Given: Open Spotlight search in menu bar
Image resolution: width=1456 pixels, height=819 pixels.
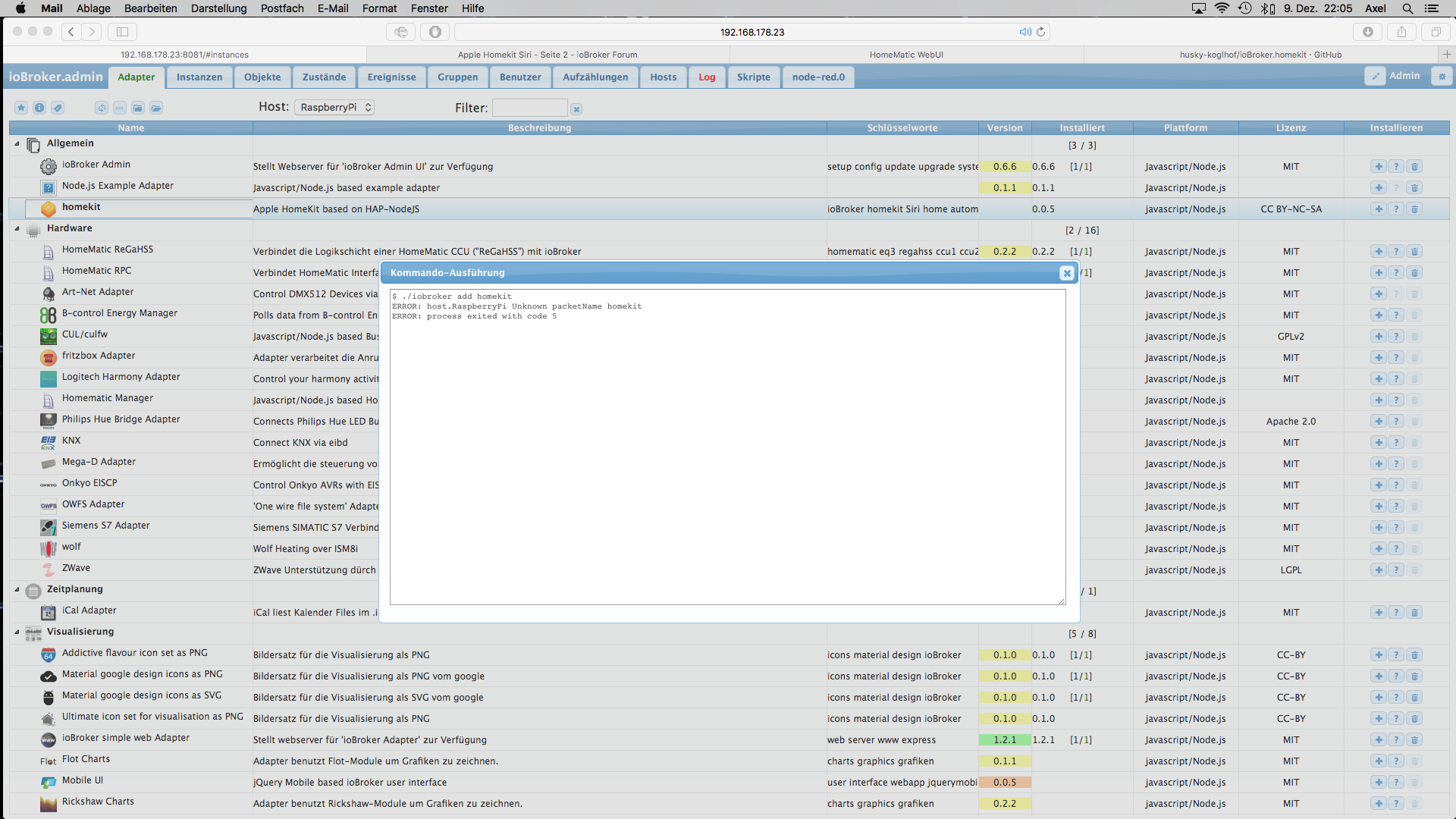Looking at the screenshot, I should (1407, 8).
